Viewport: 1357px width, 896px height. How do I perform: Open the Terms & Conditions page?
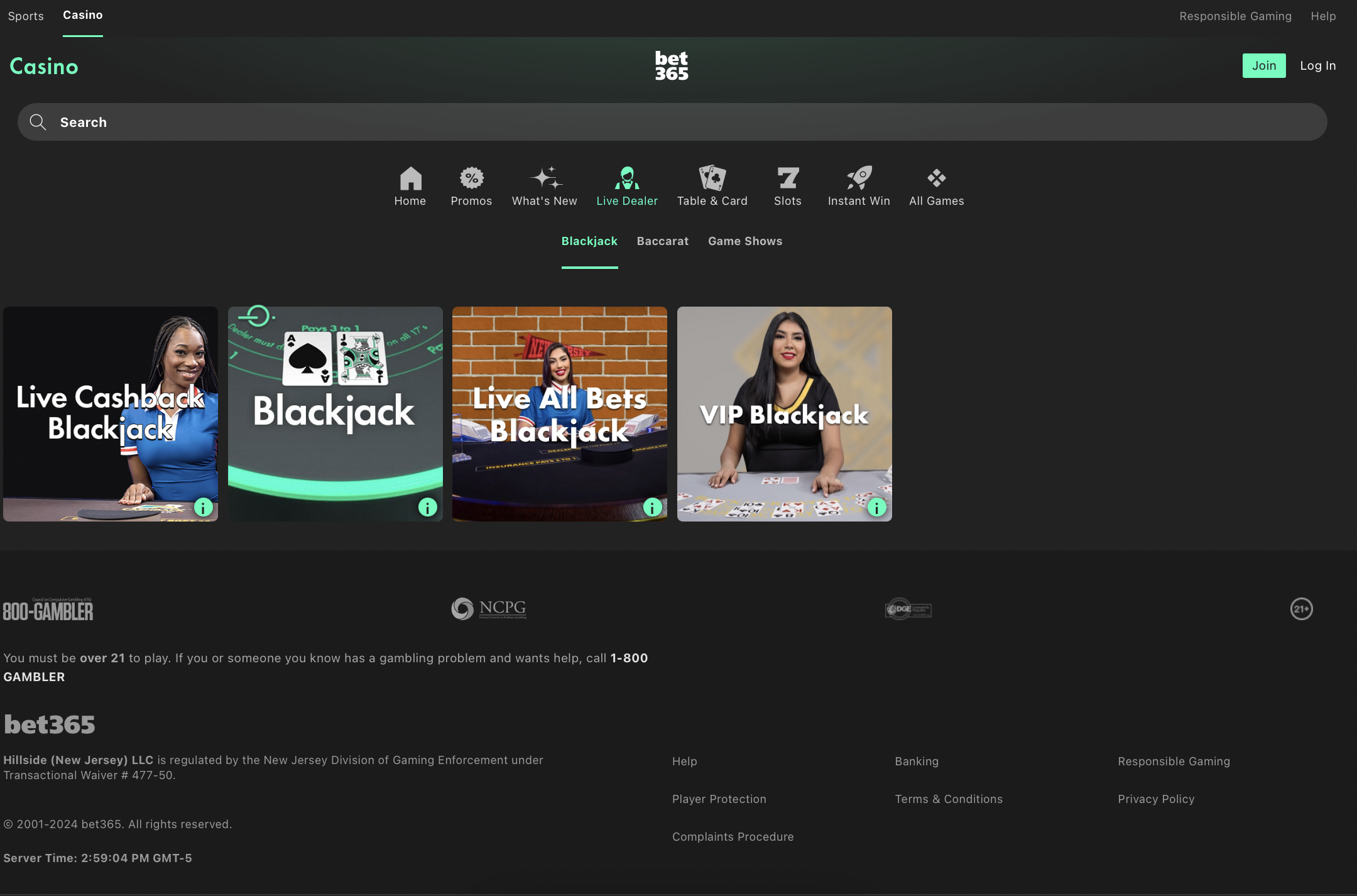tap(948, 799)
